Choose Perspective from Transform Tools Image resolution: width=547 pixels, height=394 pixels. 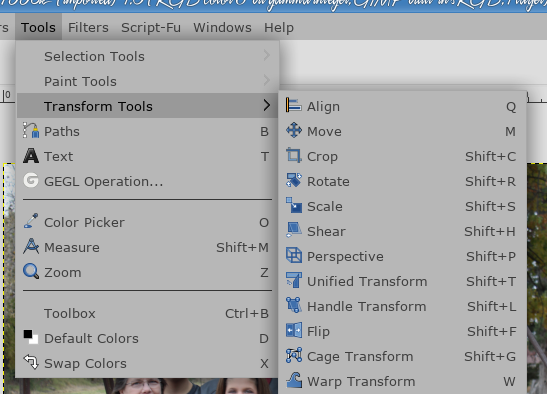click(402, 256)
